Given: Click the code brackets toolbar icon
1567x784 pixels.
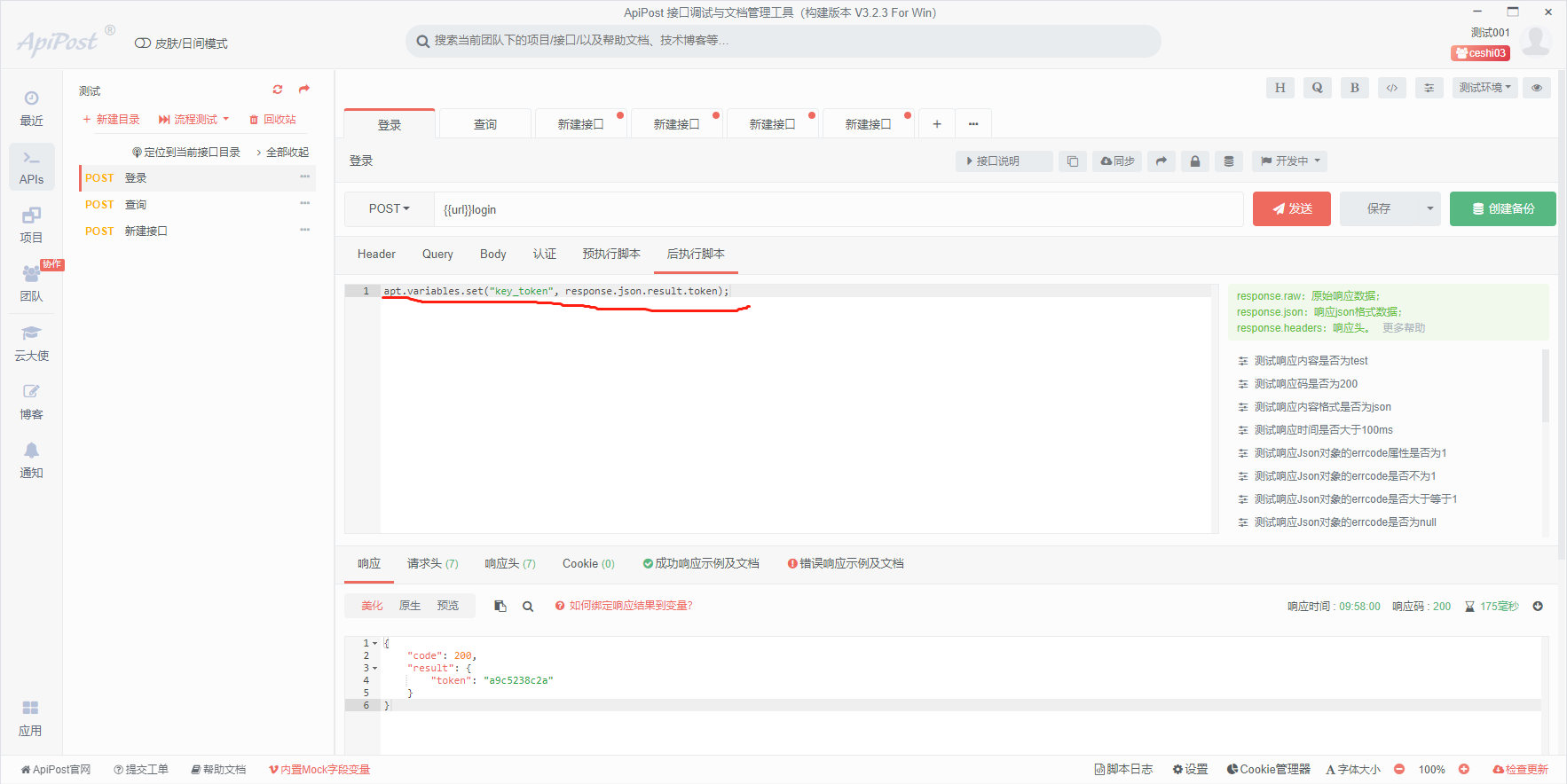Looking at the screenshot, I should (1391, 88).
